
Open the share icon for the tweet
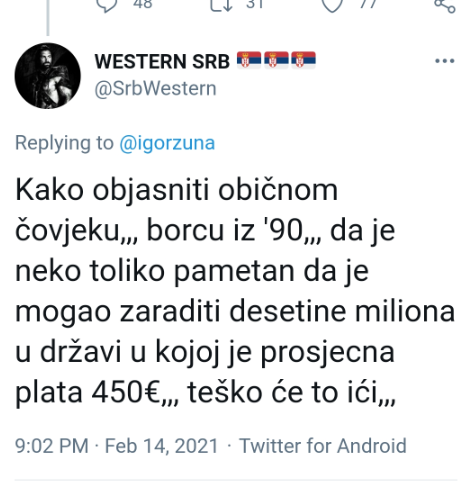pos(445,5)
